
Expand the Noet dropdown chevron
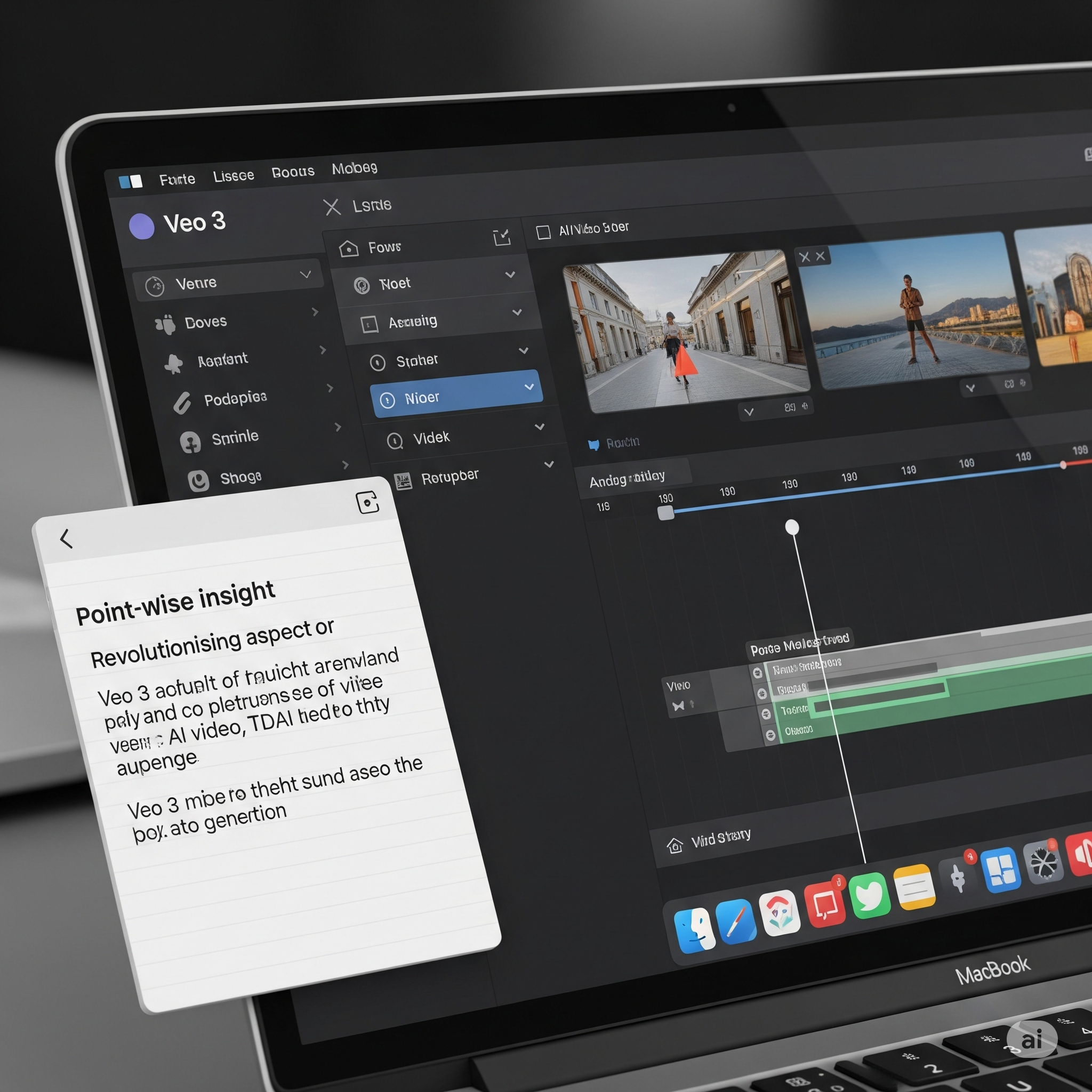pyautogui.click(x=510, y=275)
